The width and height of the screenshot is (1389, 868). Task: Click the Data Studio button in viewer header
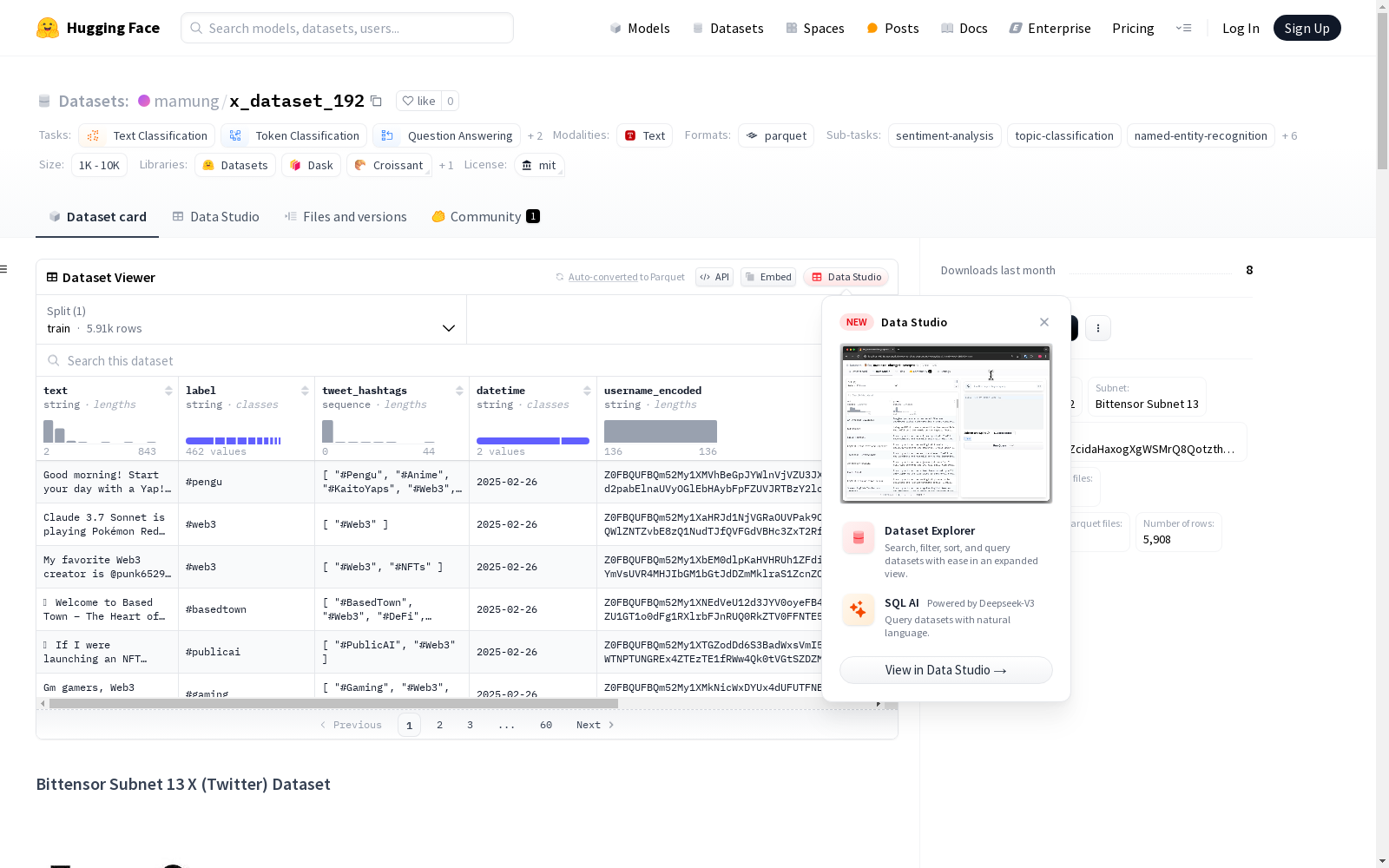[846, 277]
